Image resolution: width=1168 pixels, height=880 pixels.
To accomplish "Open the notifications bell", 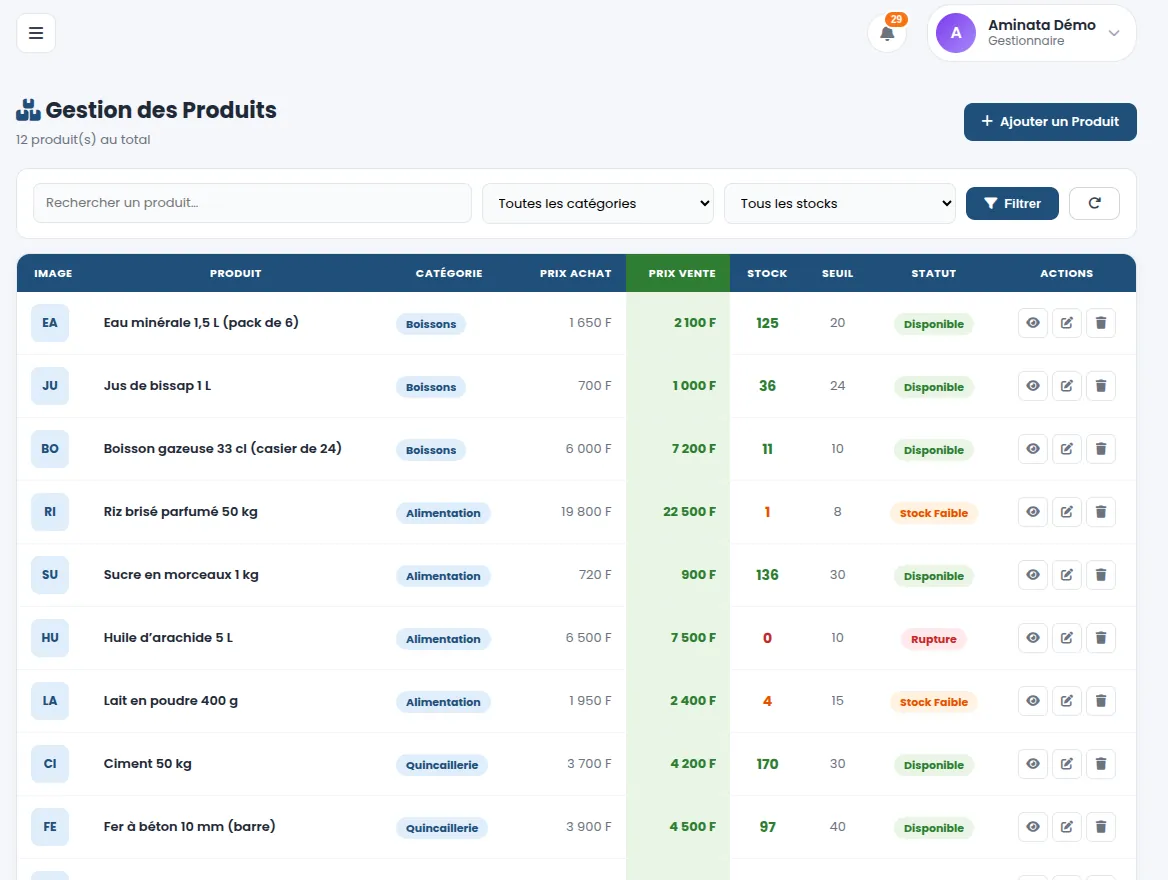I will coord(887,33).
